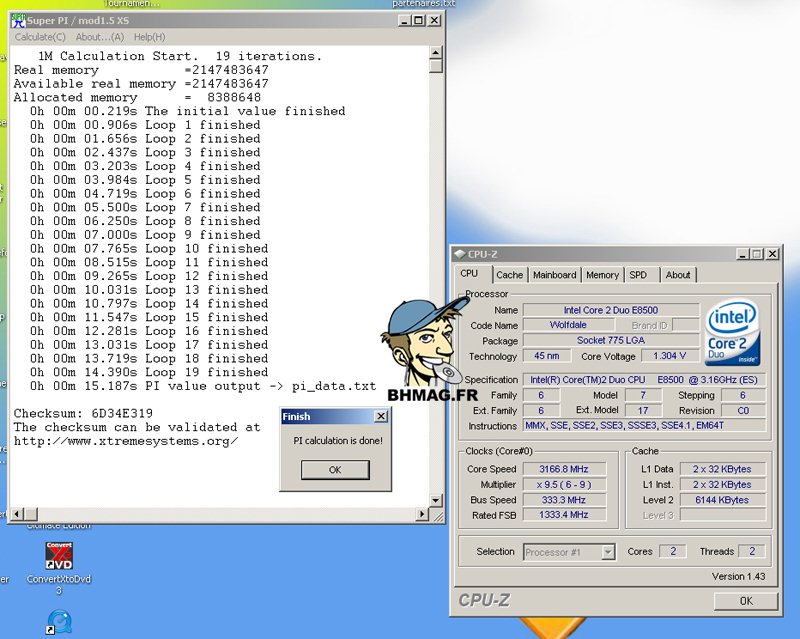Click the L1 Inst. value '2 x 32 KBytes'
The image size is (800, 639).
(x=722, y=484)
